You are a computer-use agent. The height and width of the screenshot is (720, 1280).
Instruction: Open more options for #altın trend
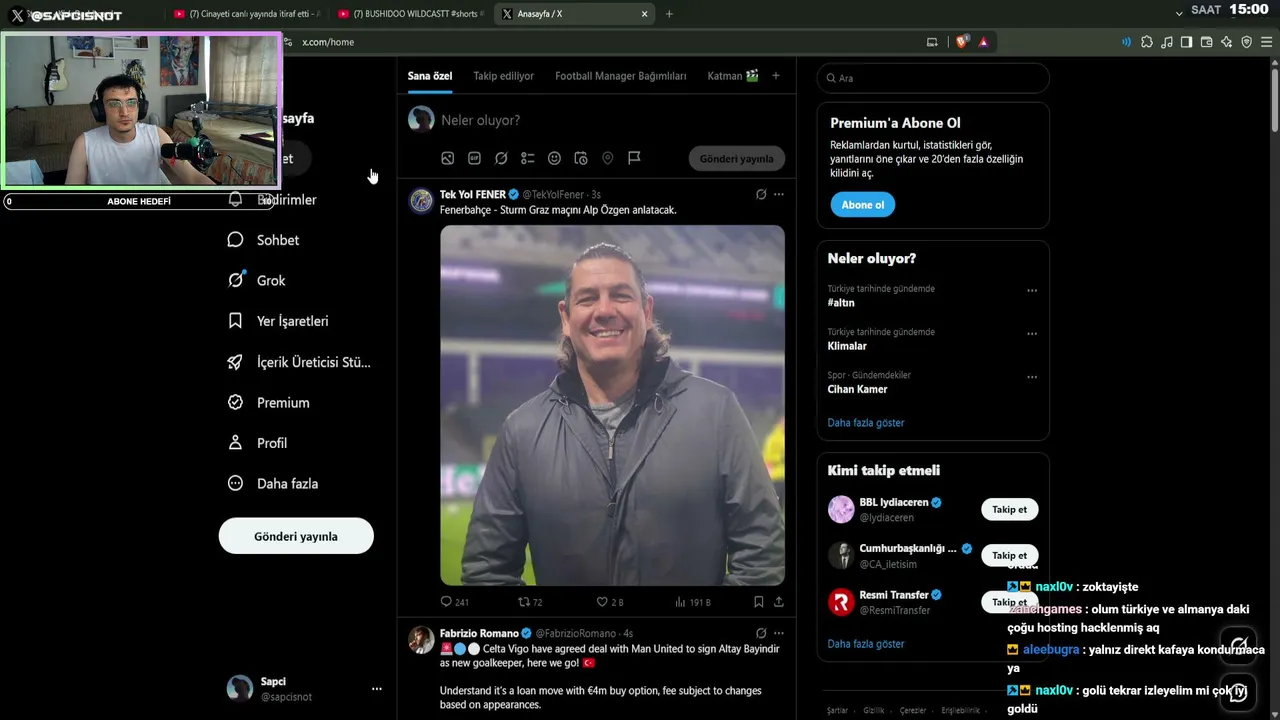pos(1032,291)
